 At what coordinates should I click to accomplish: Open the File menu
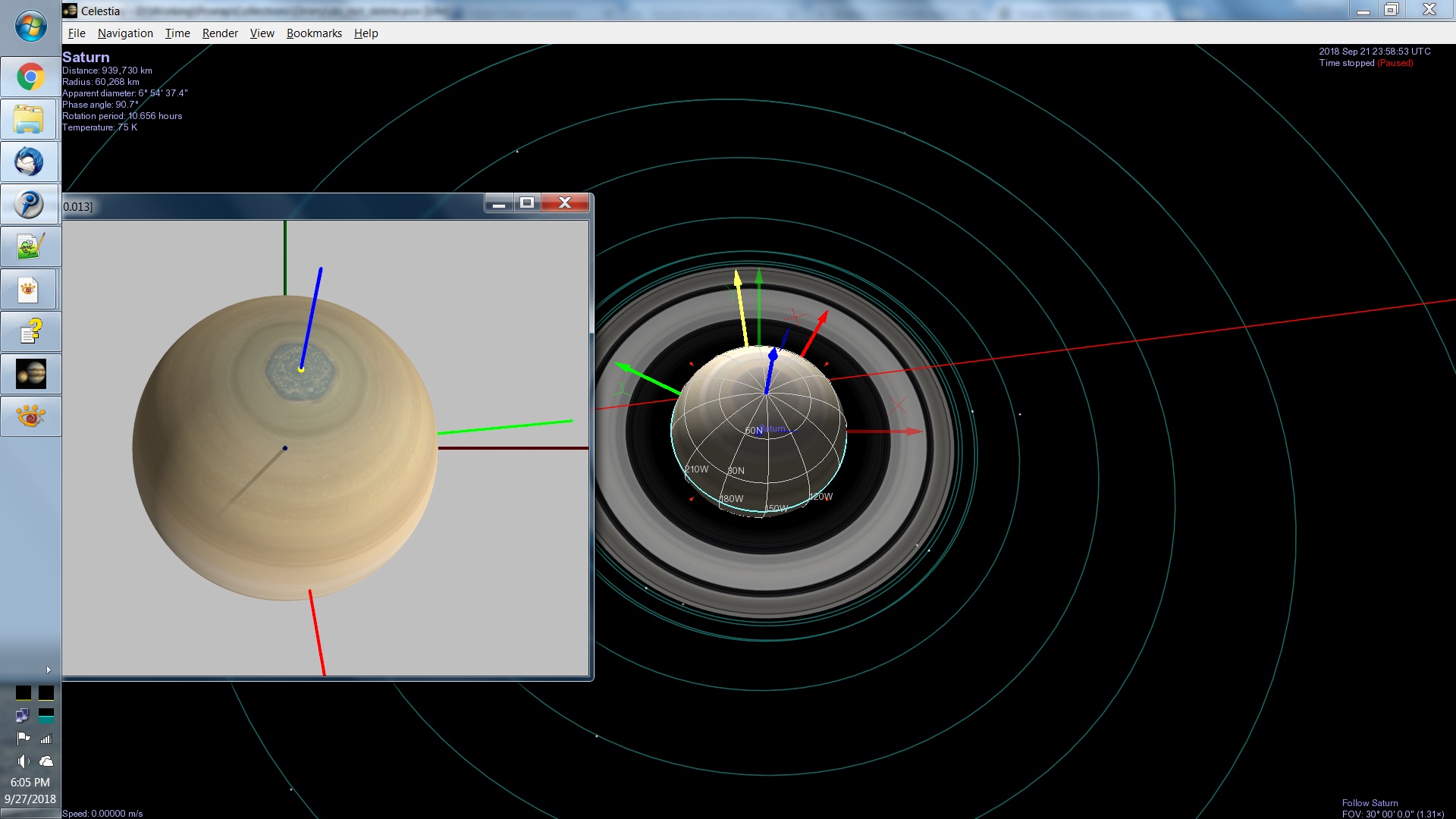coord(77,33)
